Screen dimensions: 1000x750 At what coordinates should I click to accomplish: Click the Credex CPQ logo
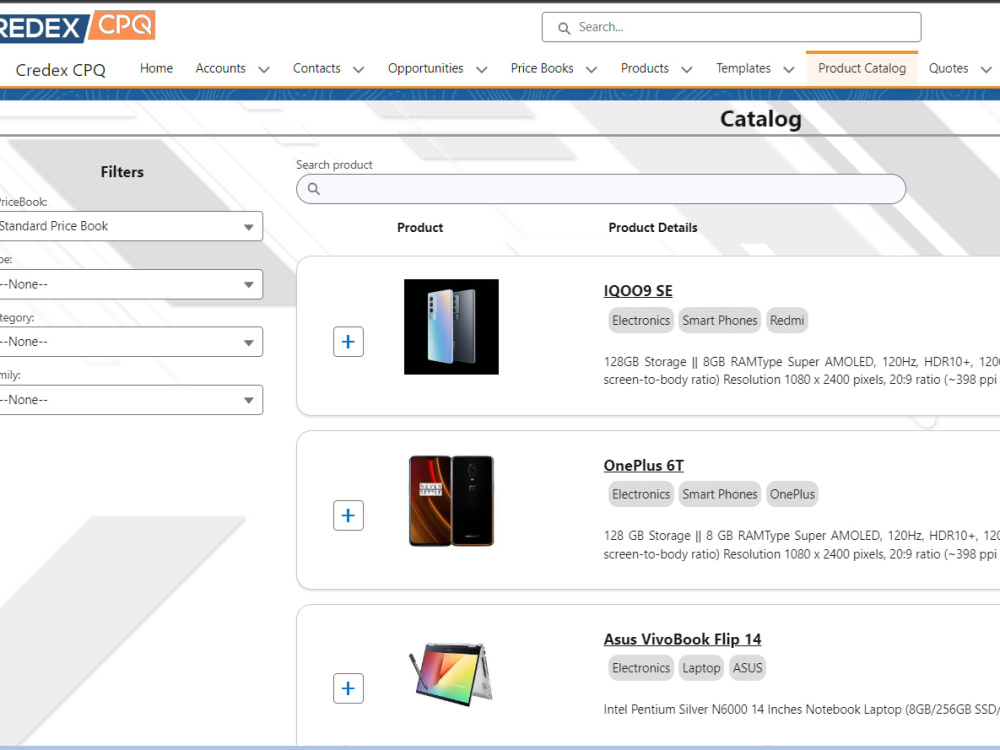coord(77,26)
